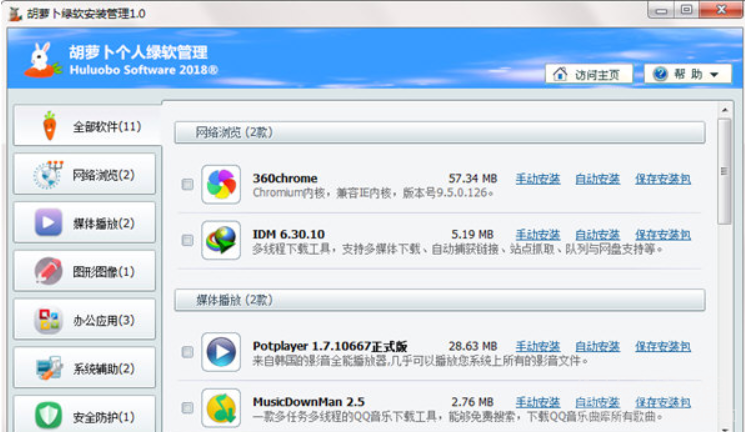Screen dimensions: 745x432
Task: Maximize the 胡萝卜绿软安装管理 window
Action: click(686, 10)
